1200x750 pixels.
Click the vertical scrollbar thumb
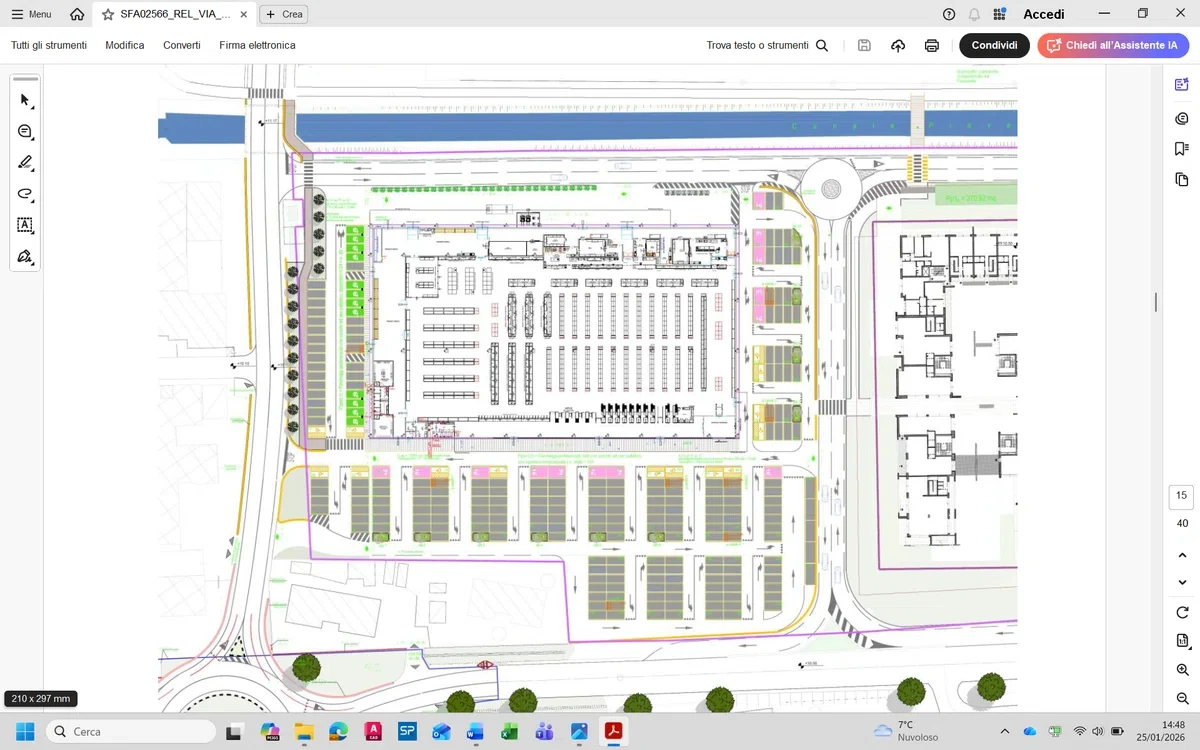pos(1156,301)
